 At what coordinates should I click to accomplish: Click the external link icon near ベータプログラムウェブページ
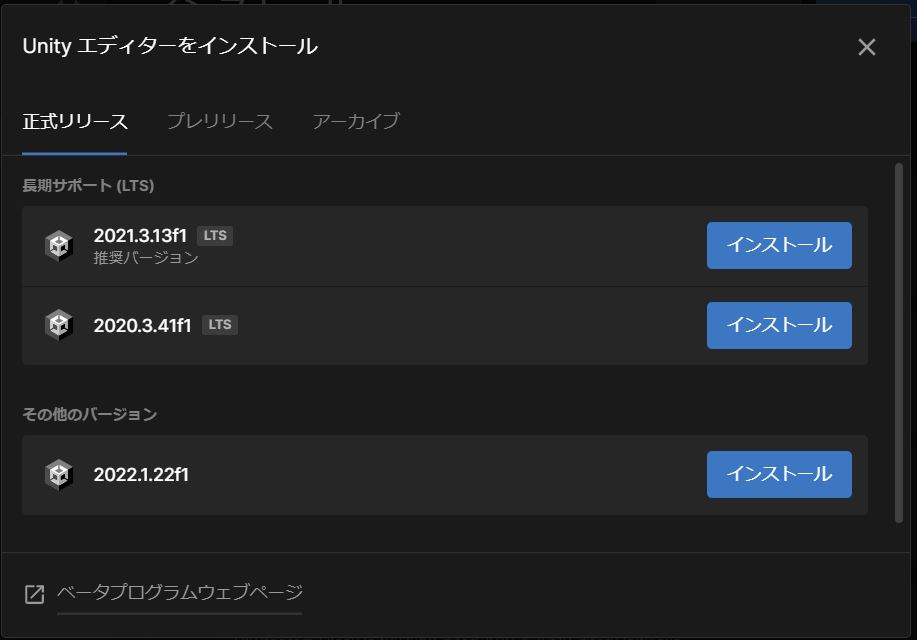pyautogui.click(x=35, y=594)
